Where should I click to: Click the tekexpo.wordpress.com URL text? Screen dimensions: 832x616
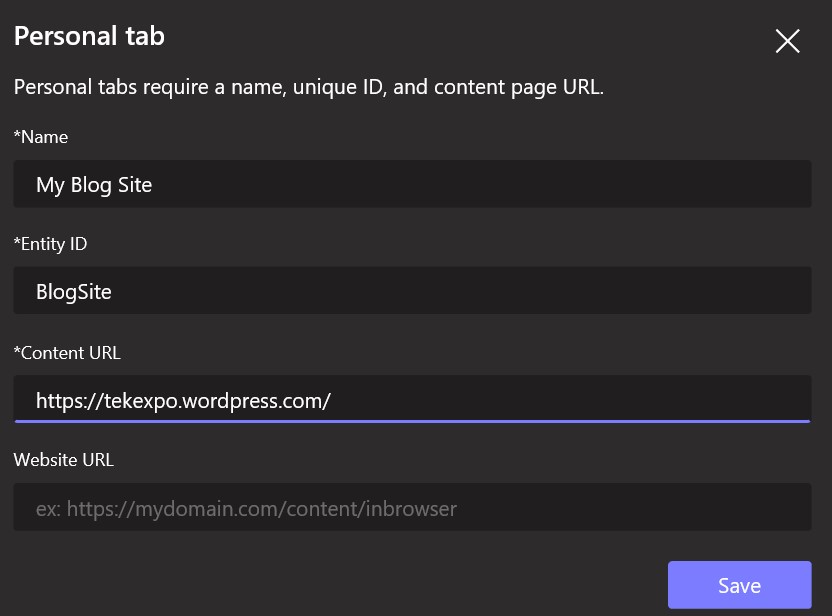pyautogui.click(x=183, y=401)
